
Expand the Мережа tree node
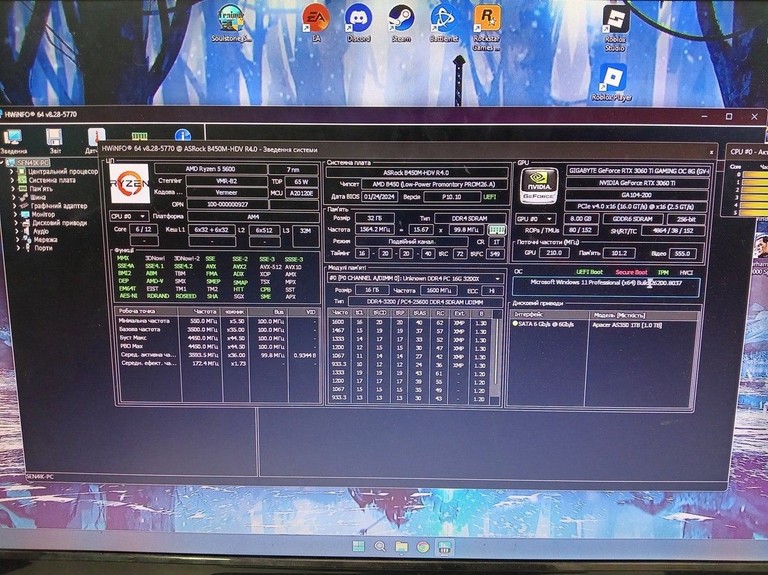19,240
